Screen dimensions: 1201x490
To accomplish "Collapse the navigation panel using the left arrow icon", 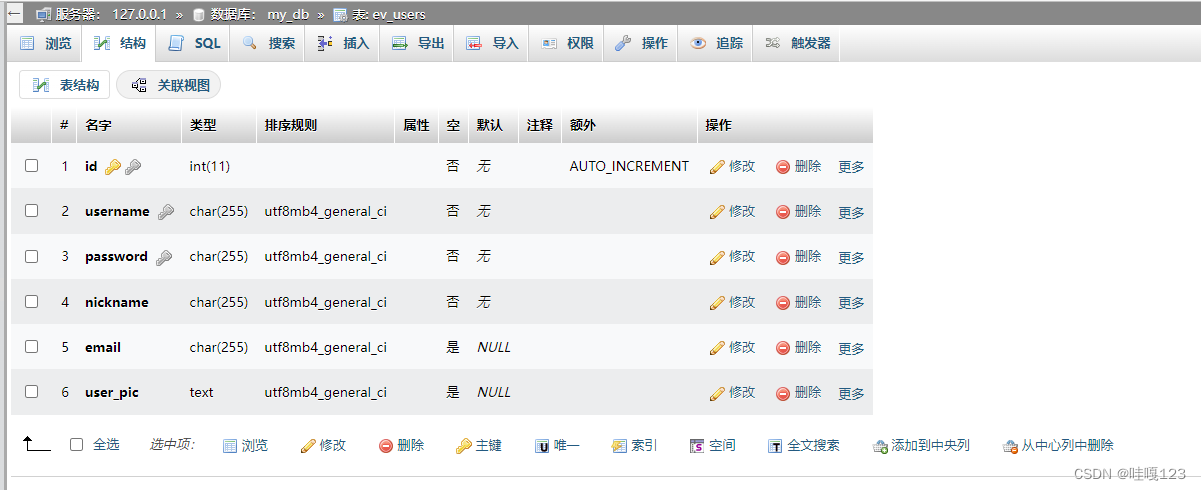I will click(x=15, y=15).
